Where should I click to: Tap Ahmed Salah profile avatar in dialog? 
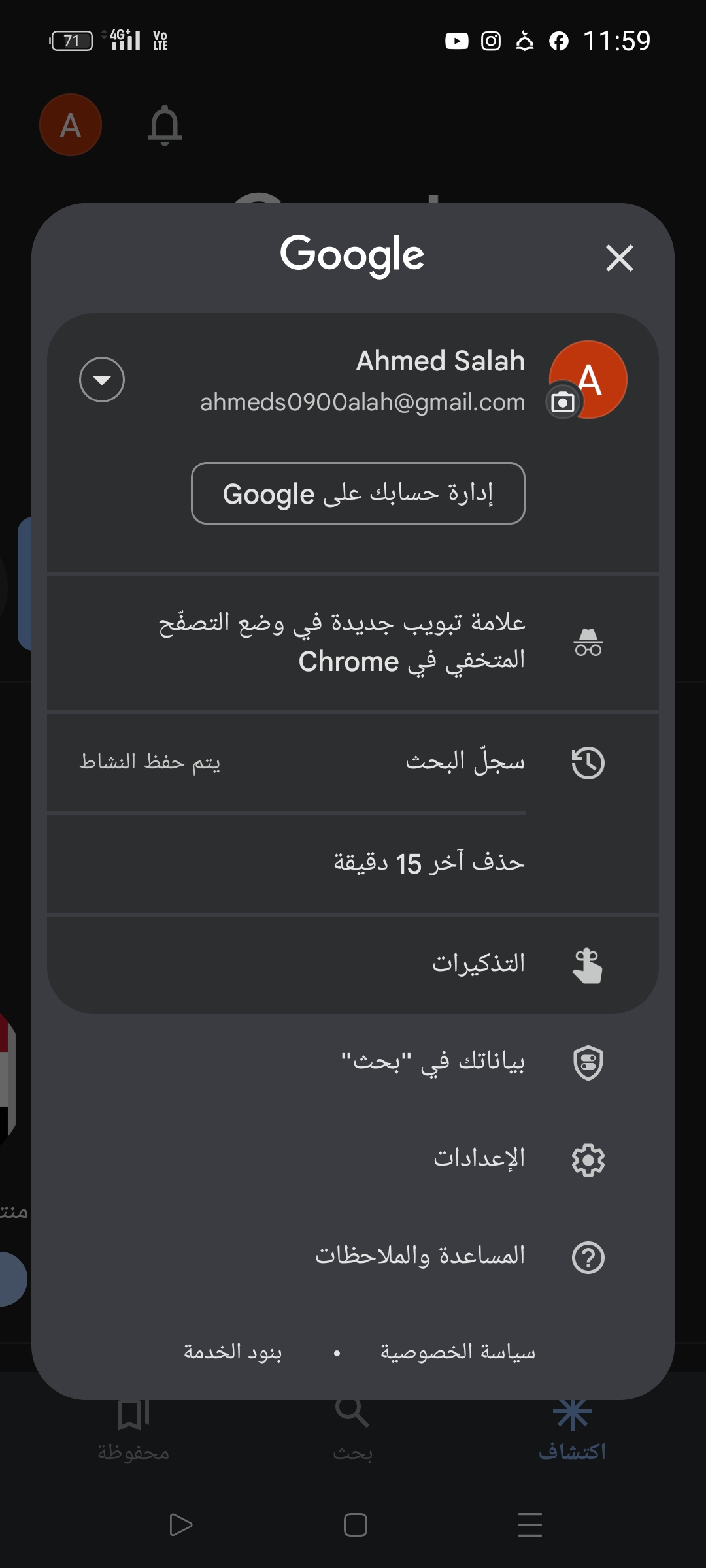(588, 380)
